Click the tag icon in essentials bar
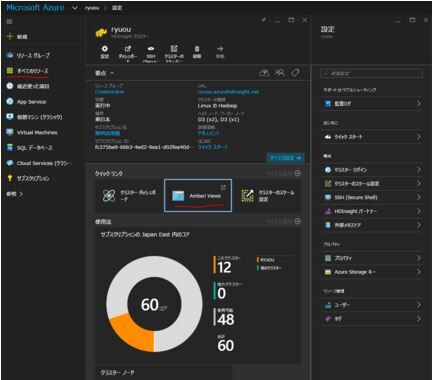The width and height of the screenshot is (434, 380). [x=295, y=73]
